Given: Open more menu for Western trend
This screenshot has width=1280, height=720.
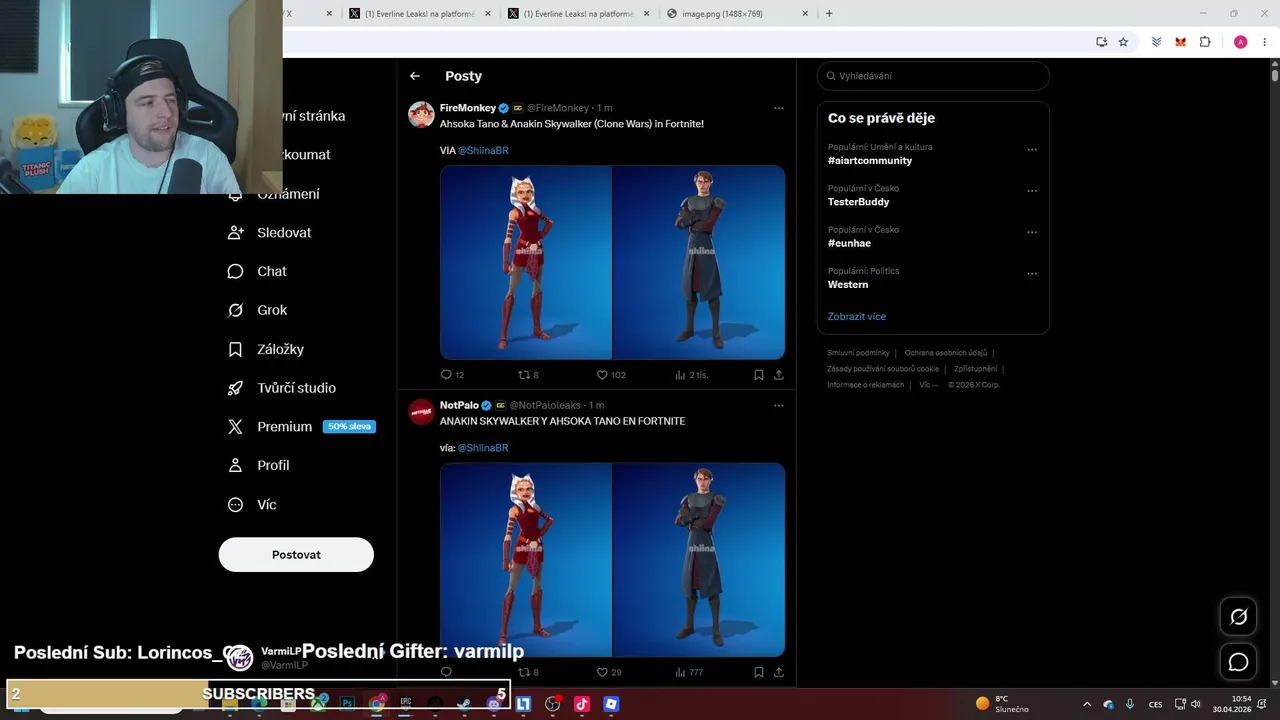Looking at the screenshot, I should click(x=1032, y=273).
